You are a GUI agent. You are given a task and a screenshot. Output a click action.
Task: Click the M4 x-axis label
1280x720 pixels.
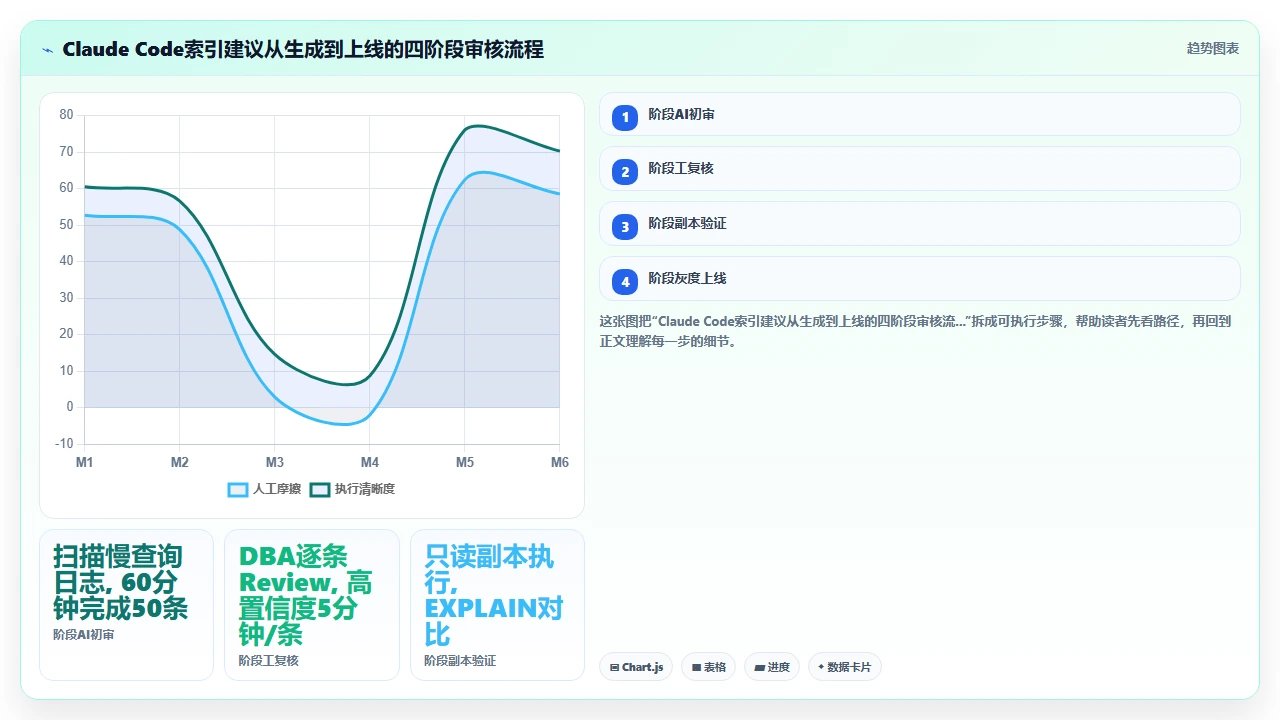click(370, 462)
